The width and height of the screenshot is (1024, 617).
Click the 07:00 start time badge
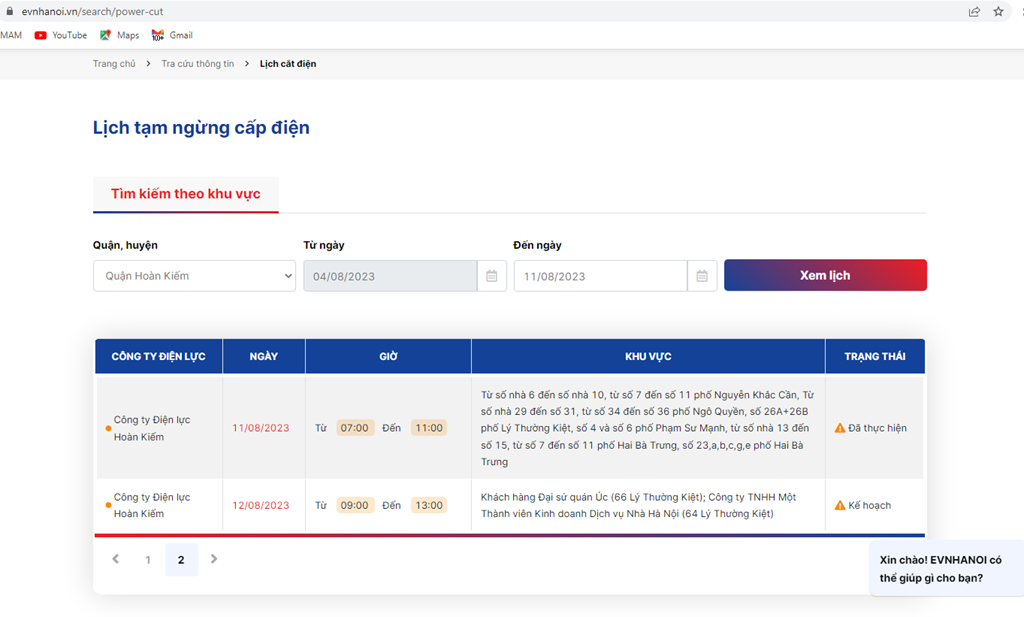(x=355, y=428)
